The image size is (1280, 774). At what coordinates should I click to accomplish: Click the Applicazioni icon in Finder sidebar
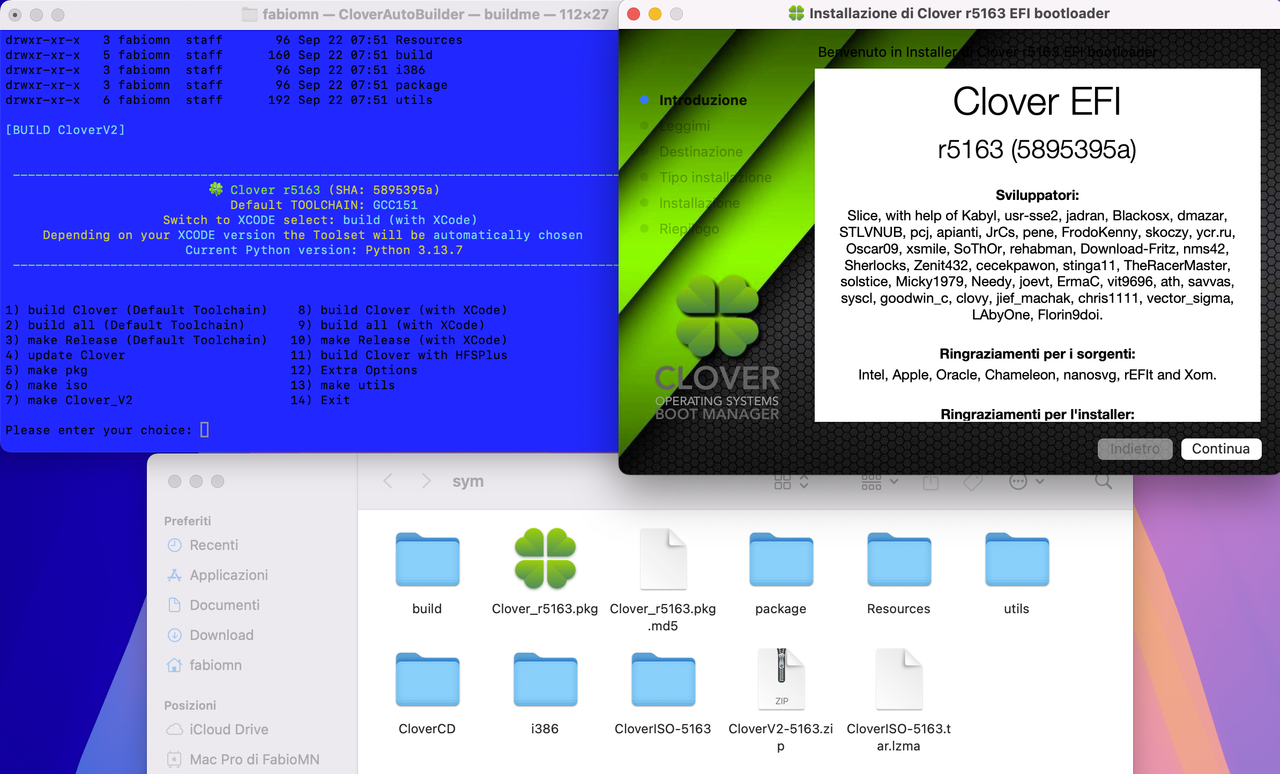tap(175, 575)
